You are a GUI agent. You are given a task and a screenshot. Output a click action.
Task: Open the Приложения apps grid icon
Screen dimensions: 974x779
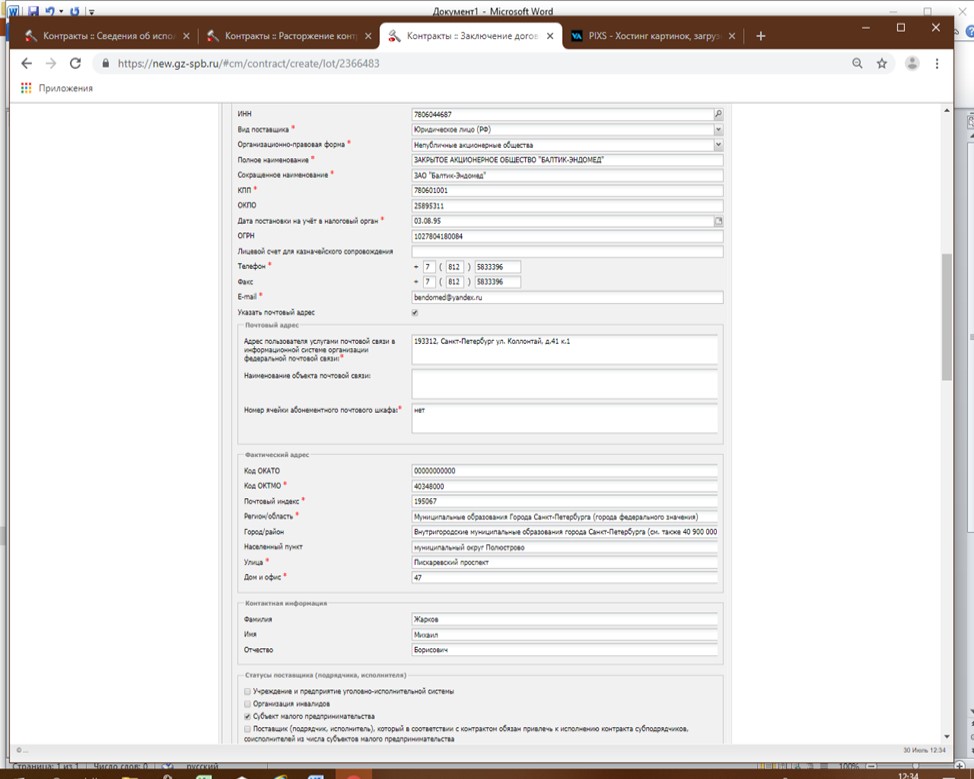click(x=26, y=88)
